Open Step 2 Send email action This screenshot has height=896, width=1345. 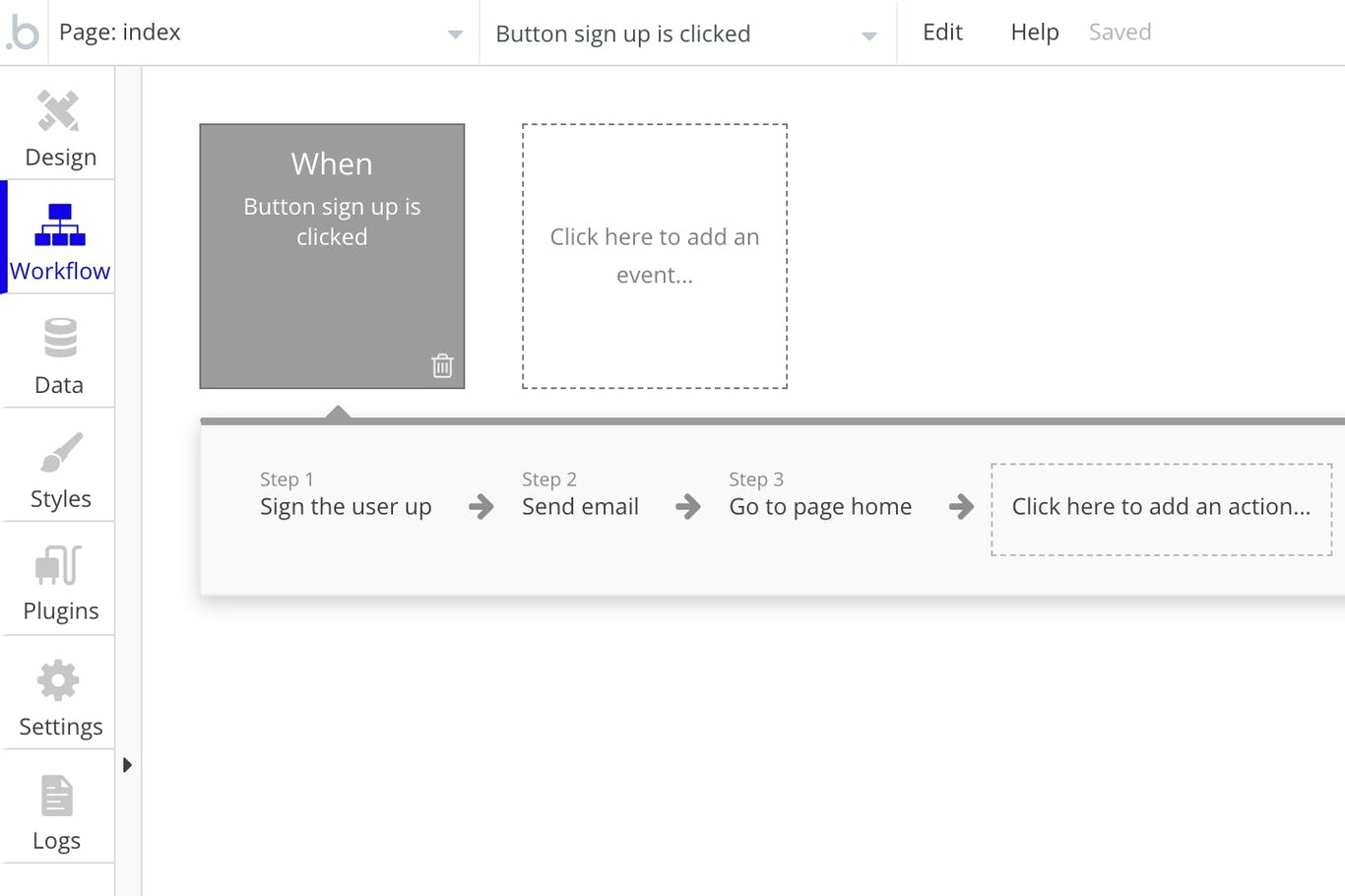pos(580,494)
